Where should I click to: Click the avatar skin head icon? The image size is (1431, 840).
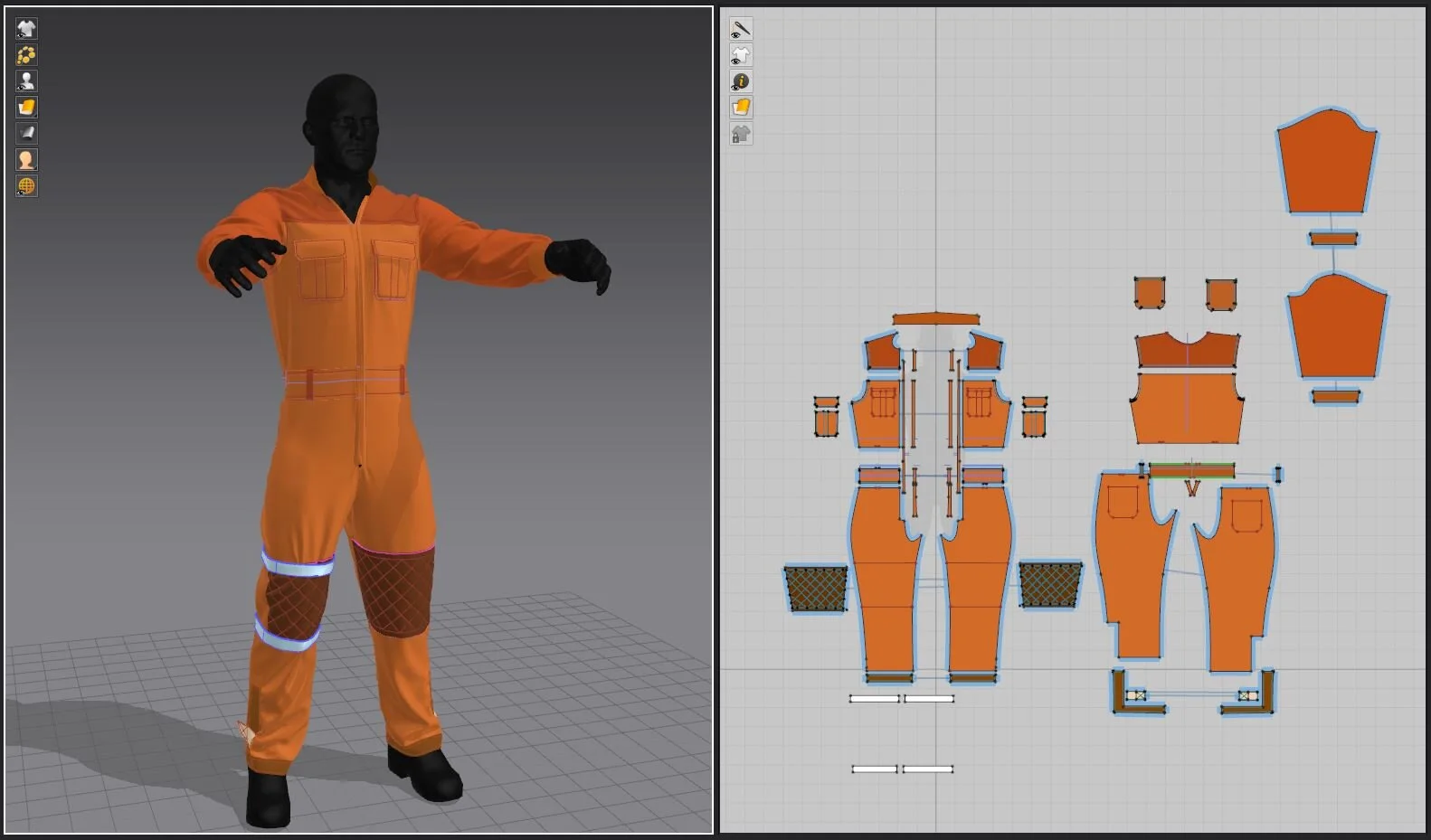pyautogui.click(x=26, y=160)
